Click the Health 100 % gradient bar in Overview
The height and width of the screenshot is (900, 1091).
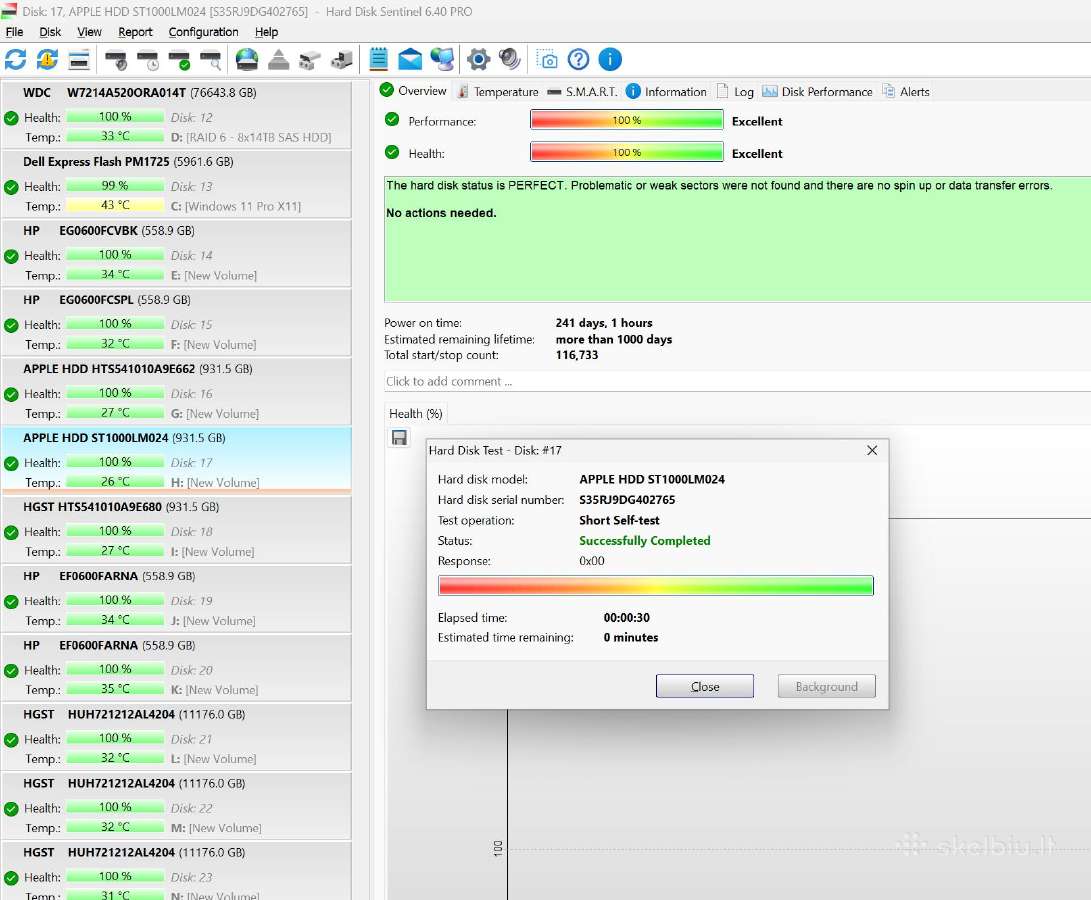(x=626, y=152)
